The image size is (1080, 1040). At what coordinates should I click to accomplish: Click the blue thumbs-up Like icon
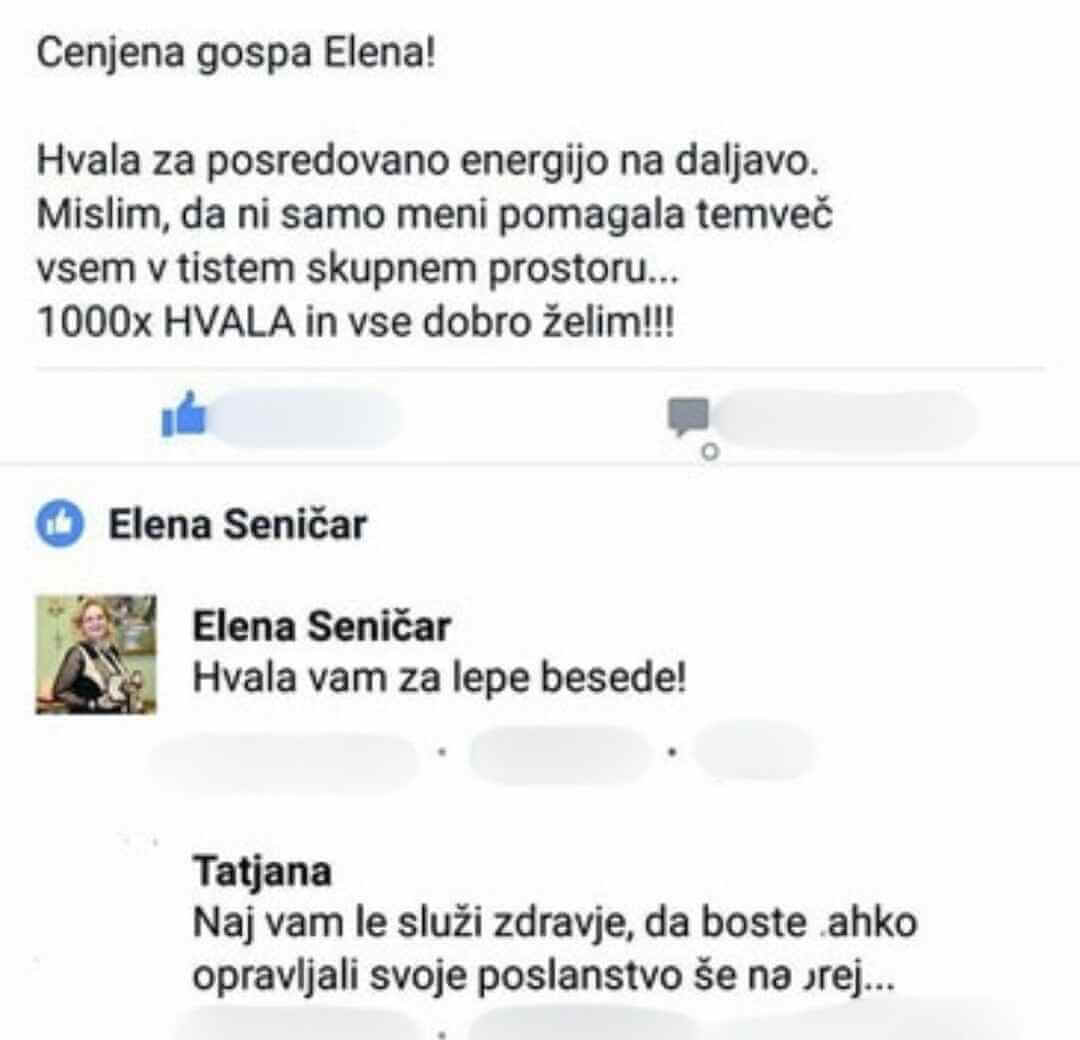coord(184,414)
